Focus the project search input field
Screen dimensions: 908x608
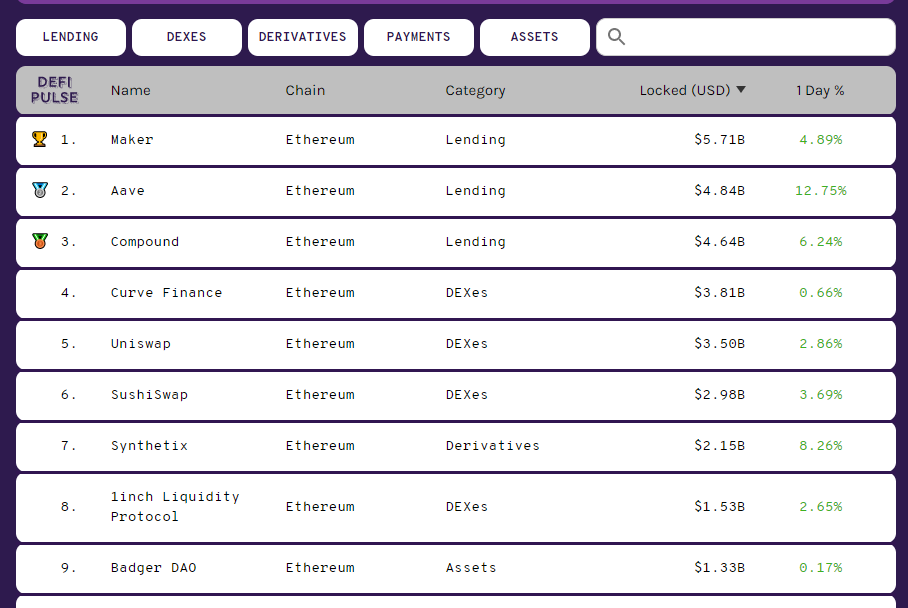[746, 37]
